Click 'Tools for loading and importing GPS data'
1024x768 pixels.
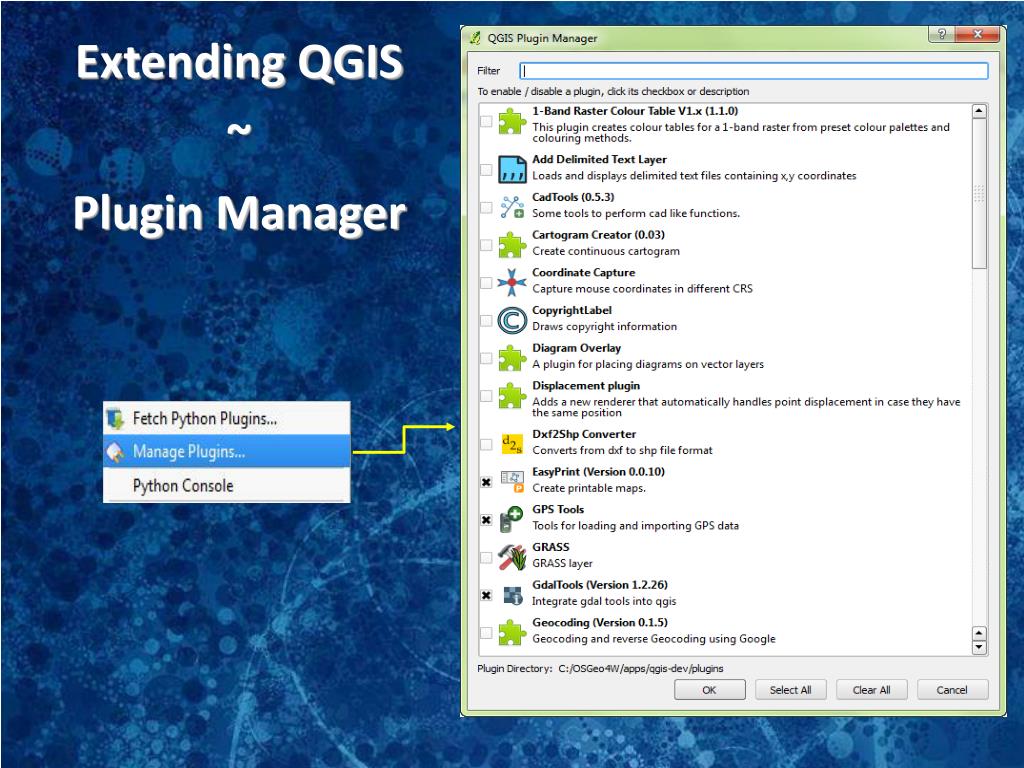tap(635, 526)
